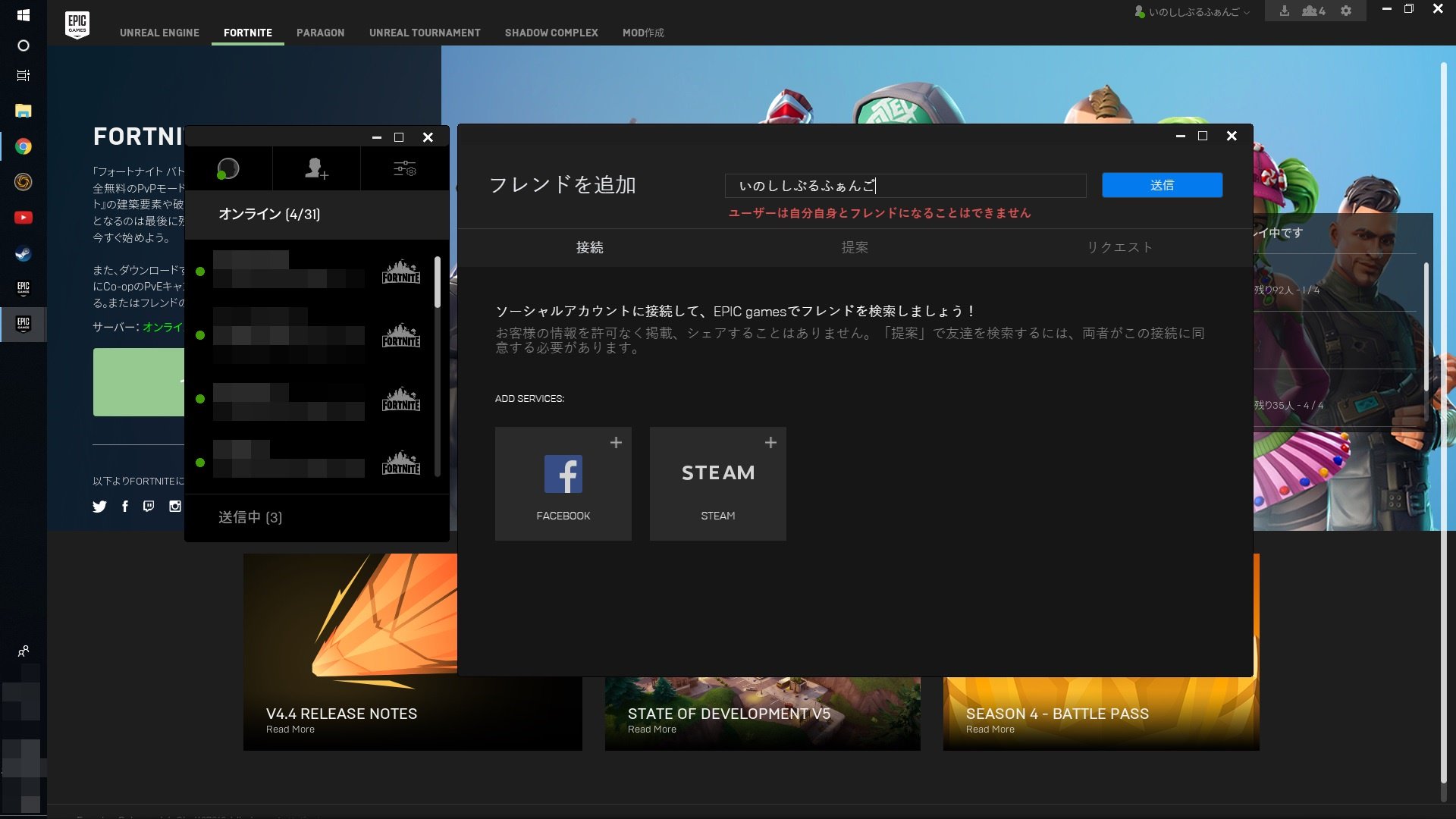Open the downloads icon in the header
The height and width of the screenshot is (819, 1456).
coord(1285,11)
